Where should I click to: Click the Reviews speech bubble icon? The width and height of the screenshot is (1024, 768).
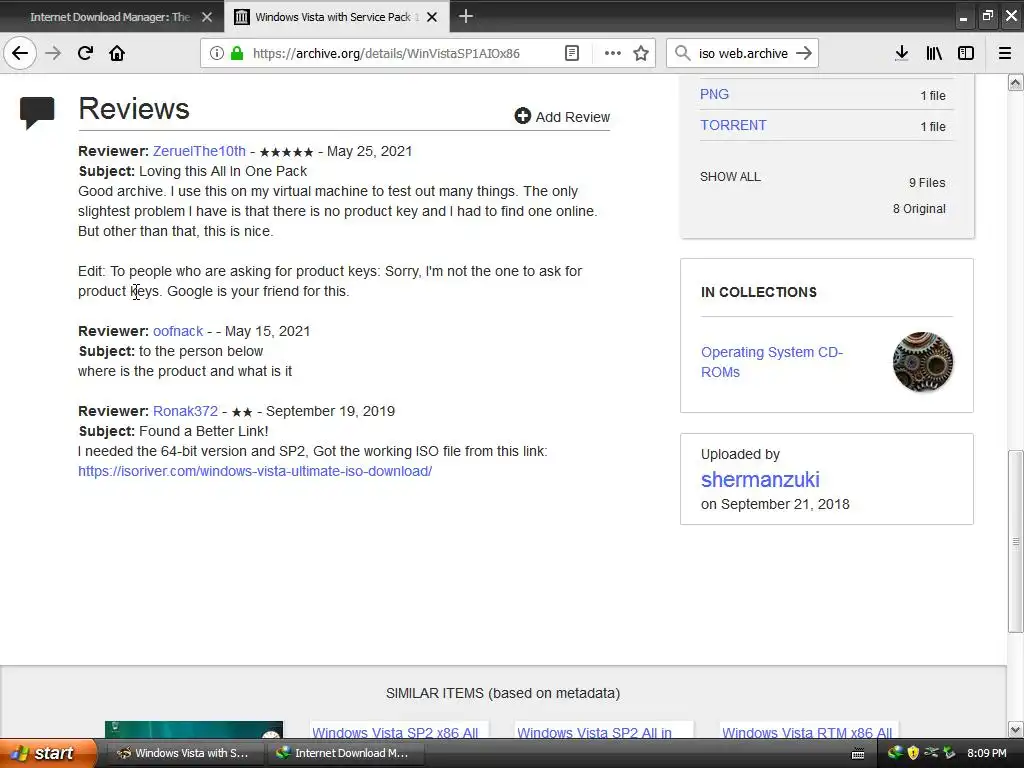click(37, 113)
